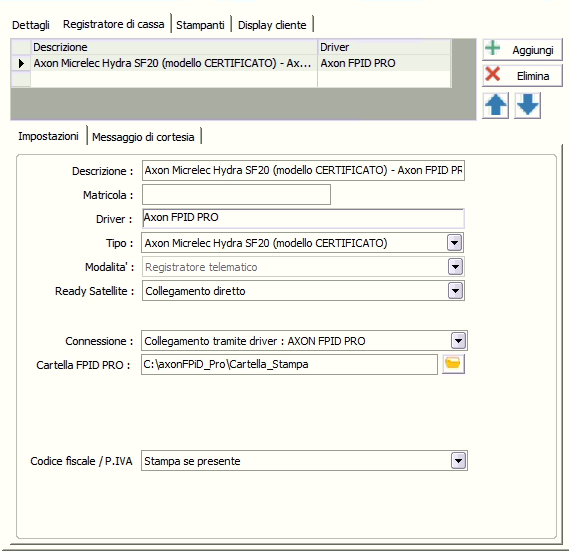
Task: Click the Cartella FPID PRO path field
Action: [289, 364]
